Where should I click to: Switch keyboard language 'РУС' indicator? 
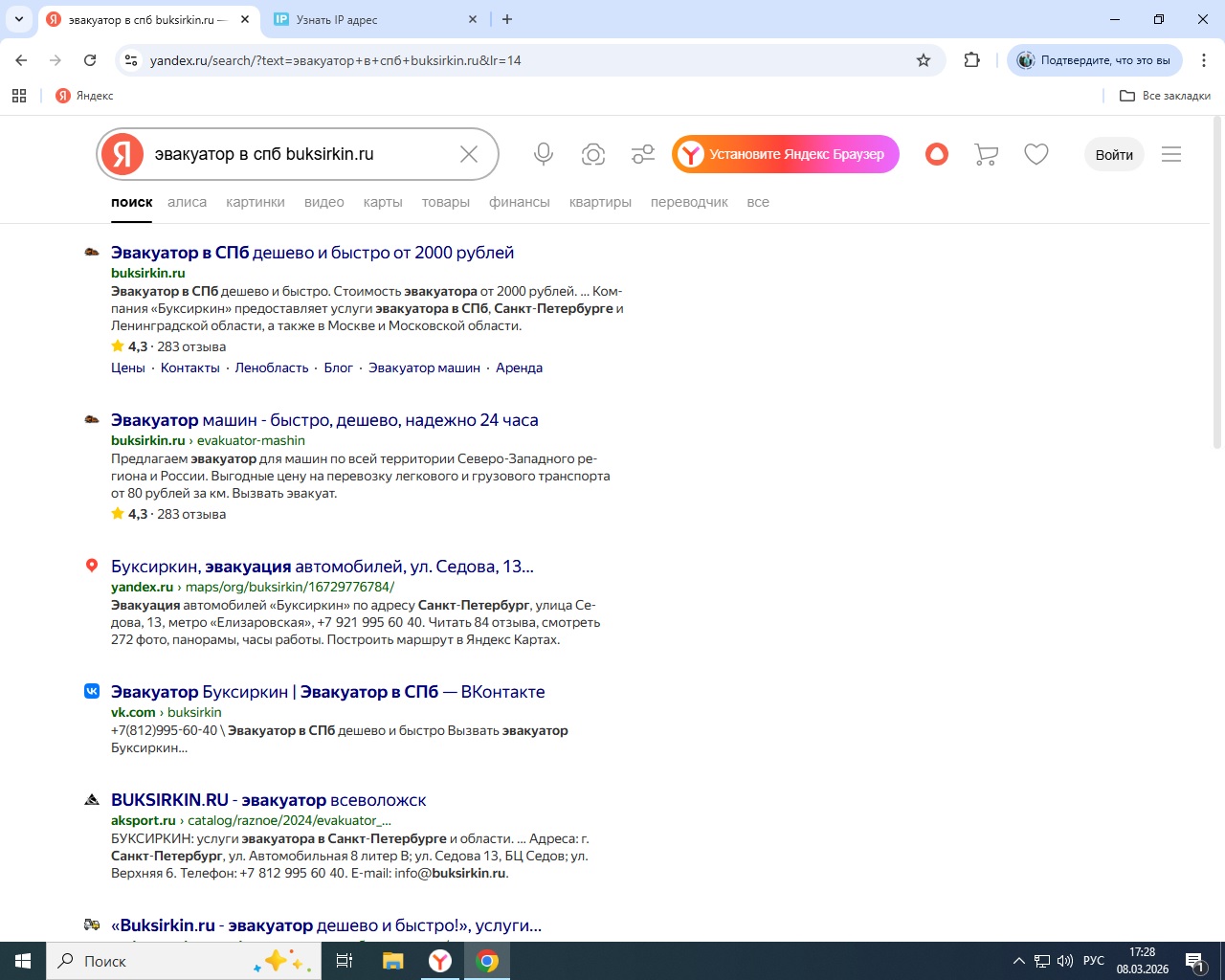tap(1094, 961)
